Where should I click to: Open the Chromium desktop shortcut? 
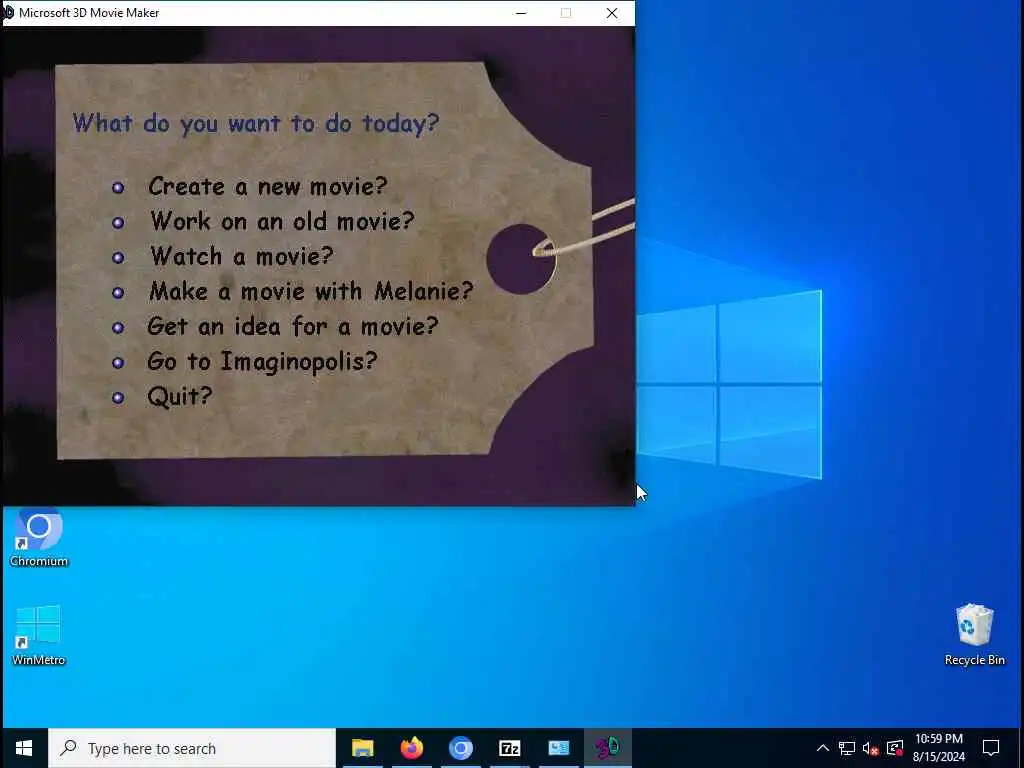point(39,537)
